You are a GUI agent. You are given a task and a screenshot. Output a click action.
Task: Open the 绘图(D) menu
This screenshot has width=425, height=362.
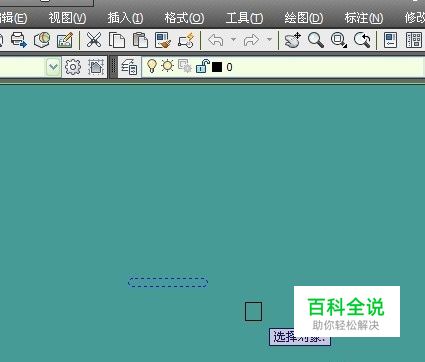click(304, 18)
